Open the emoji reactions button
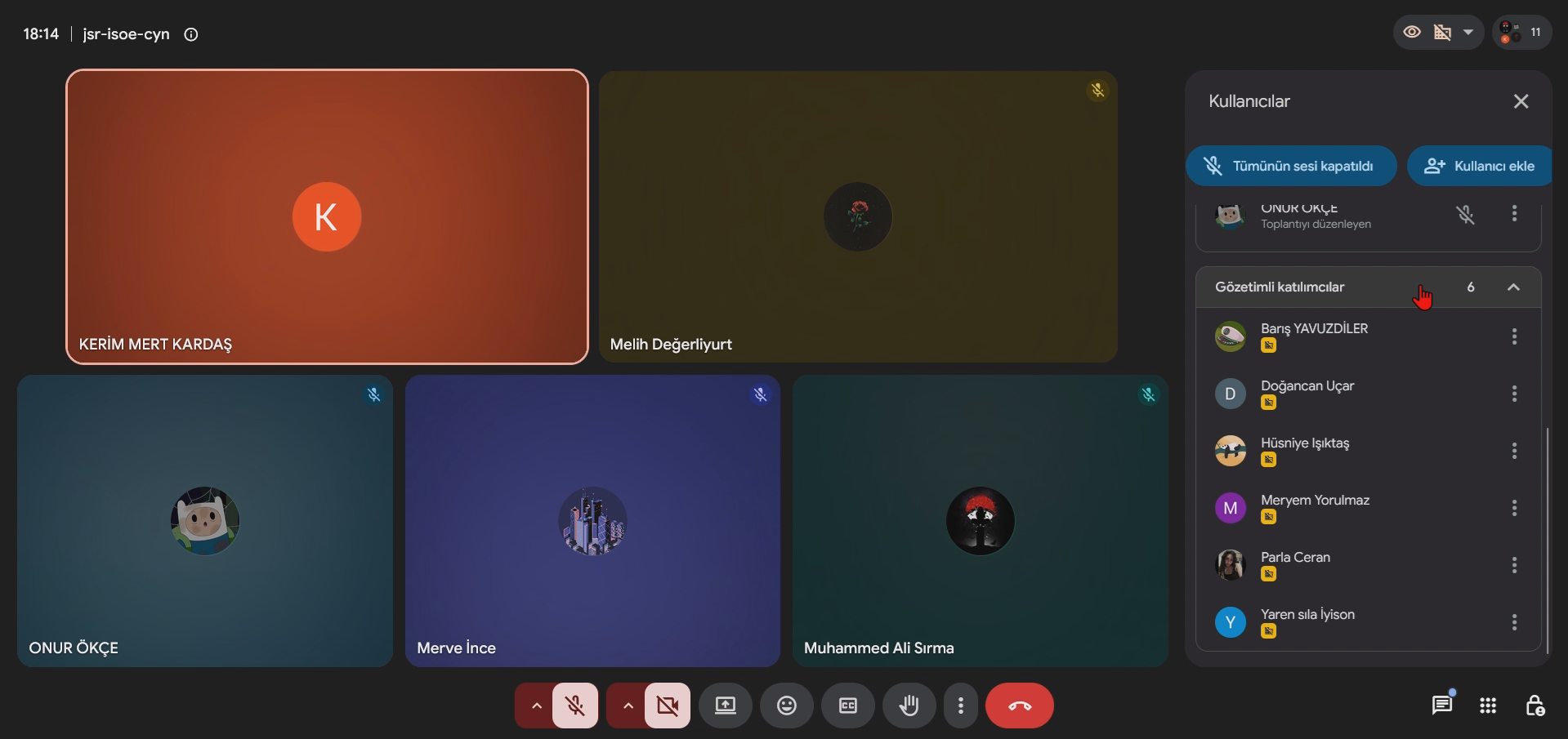The height and width of the screenshot is (739, 1568). pyautogui.click(x=786, y=706)
